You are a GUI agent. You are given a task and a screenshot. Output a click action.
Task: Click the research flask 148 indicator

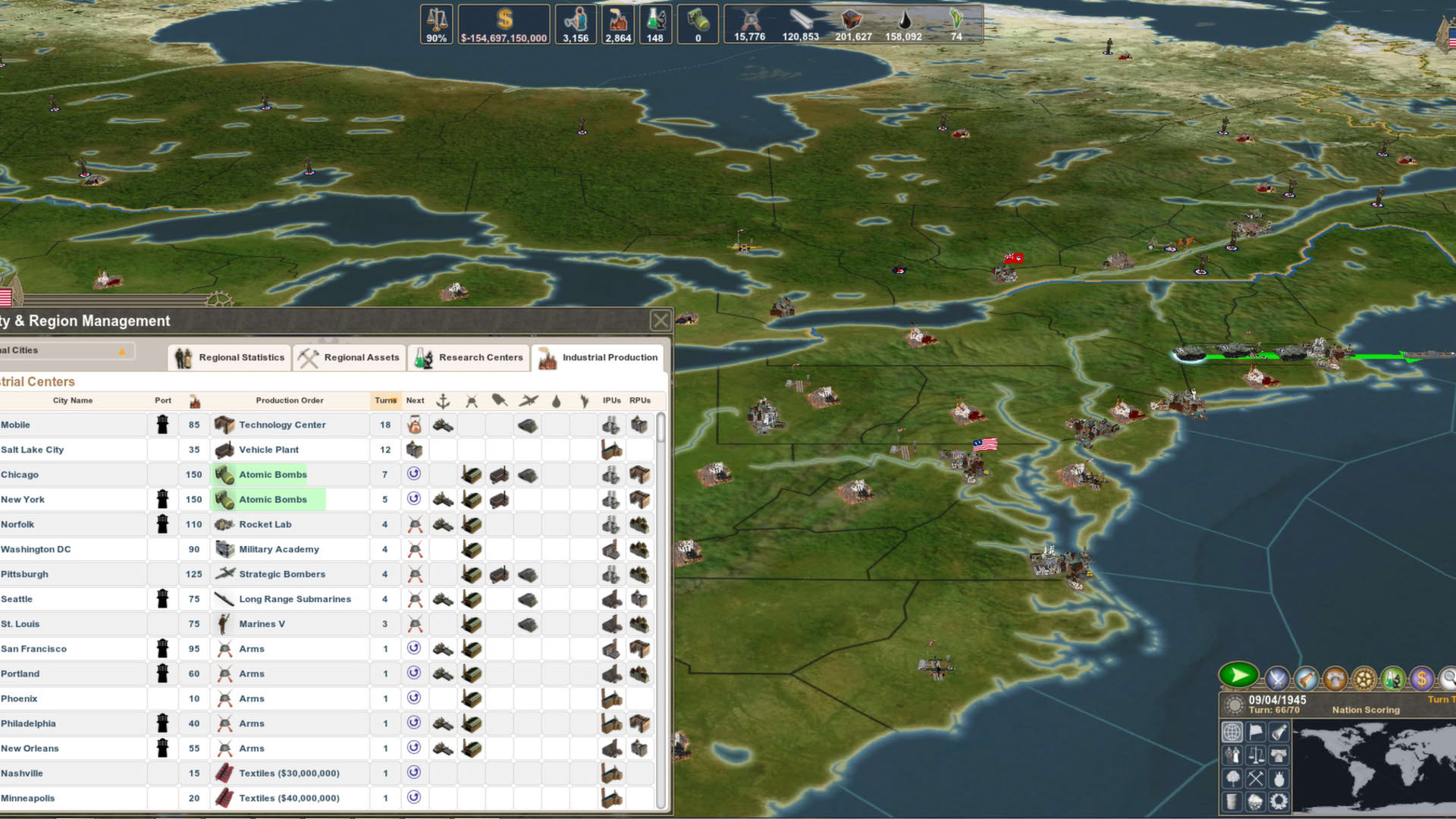655,24
